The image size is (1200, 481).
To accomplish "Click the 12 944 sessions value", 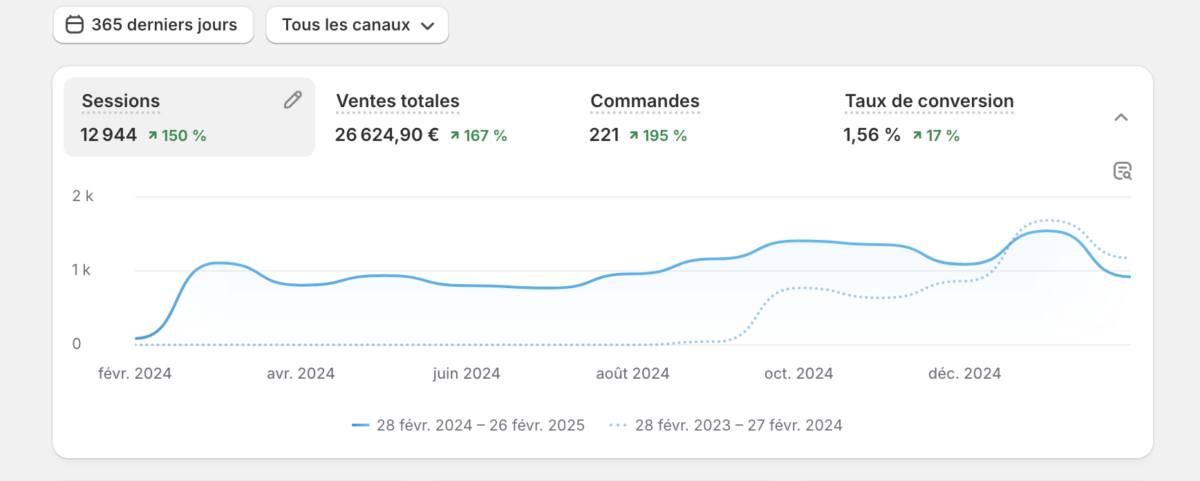I will coord(109,135).
